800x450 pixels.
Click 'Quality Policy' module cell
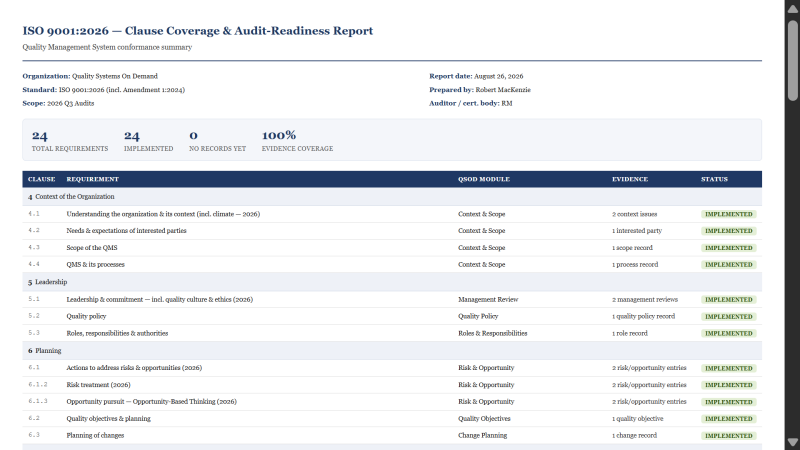(x=478, y=316)
